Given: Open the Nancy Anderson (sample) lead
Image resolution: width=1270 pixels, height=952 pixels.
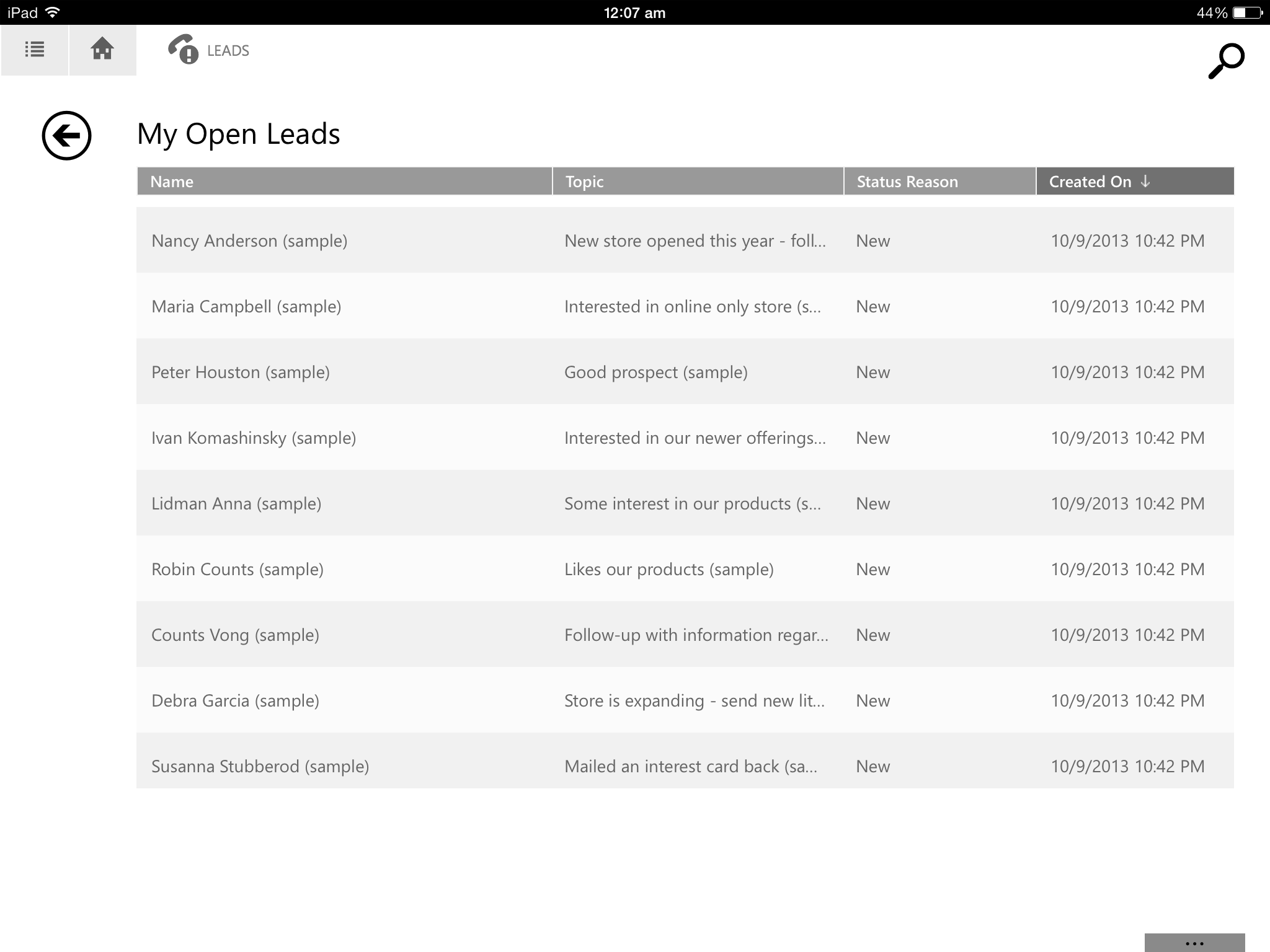Looking at the screenshot, I should pyautogui.click(x=249, y=240).
